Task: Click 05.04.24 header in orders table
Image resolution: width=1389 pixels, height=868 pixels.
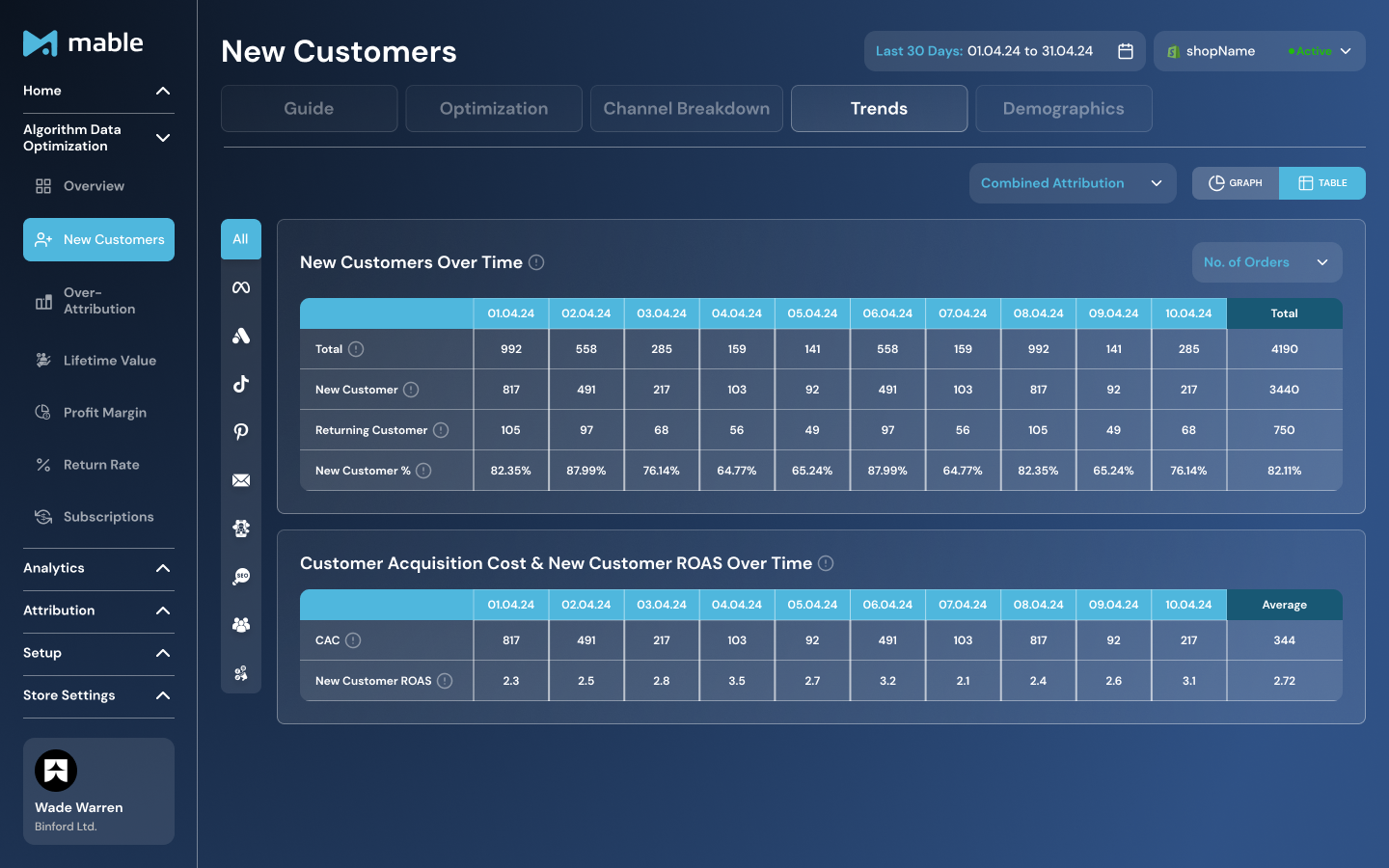Action: tap(812, 313)
